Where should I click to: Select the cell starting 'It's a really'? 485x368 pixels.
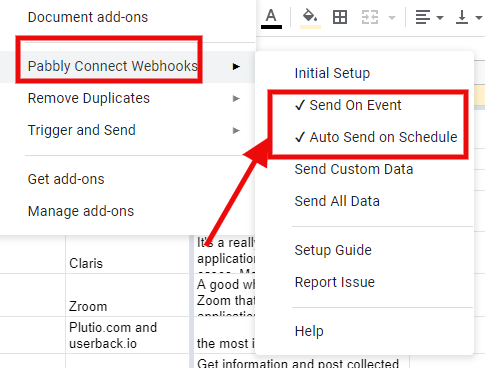[x=224, y=255]
